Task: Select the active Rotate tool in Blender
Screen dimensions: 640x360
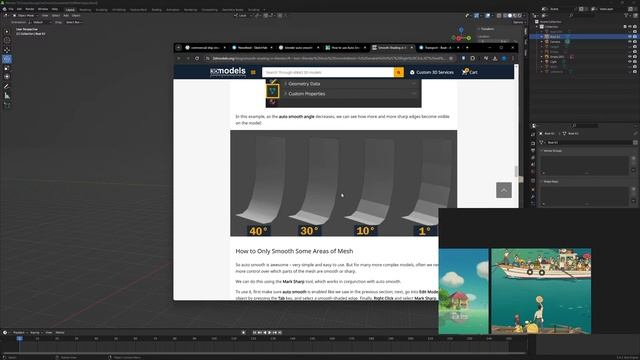Action: click(7, 59)
